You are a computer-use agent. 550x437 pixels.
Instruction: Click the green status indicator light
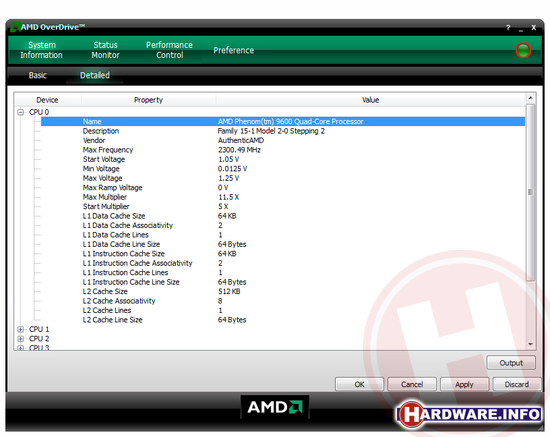[x=523, y=51]
